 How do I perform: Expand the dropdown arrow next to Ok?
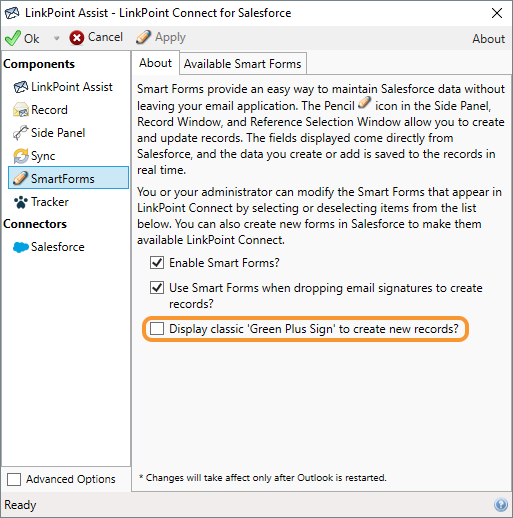[x=56, y=38]
